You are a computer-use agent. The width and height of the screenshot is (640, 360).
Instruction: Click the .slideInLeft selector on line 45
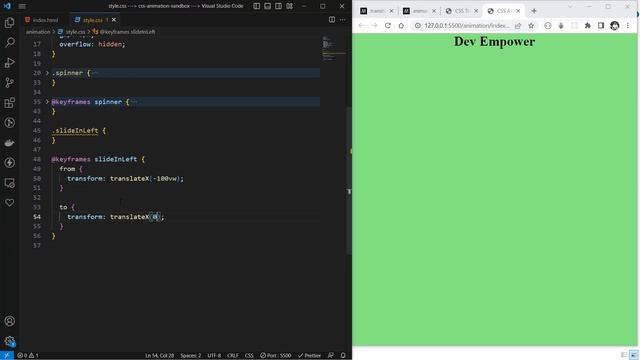pyautogui.click(x=75, y=131)
